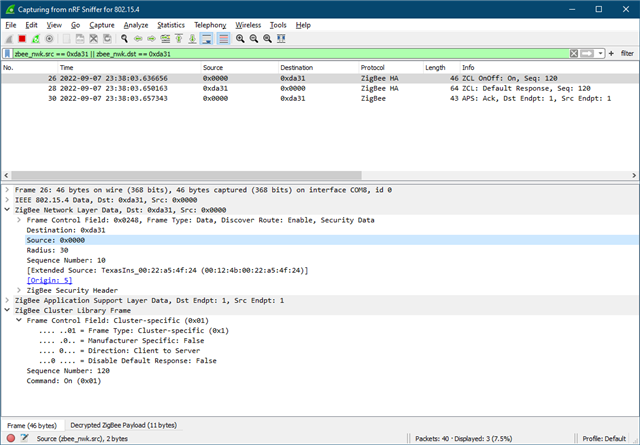Jump to first packet icon

179,39
